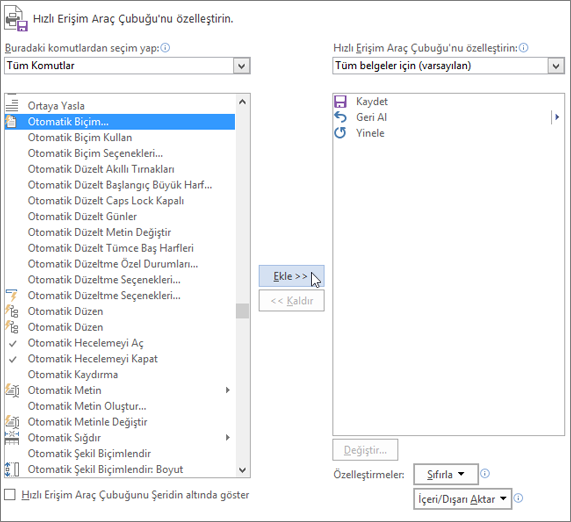Select Otomatik Biçim Kullan in list

[120, 137]
